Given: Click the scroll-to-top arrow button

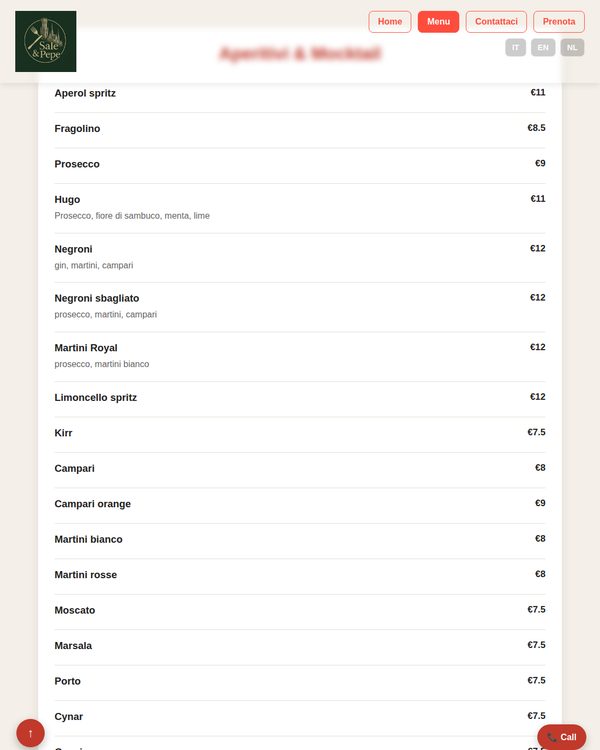Looking at the screenshot, I should (31, 733).
